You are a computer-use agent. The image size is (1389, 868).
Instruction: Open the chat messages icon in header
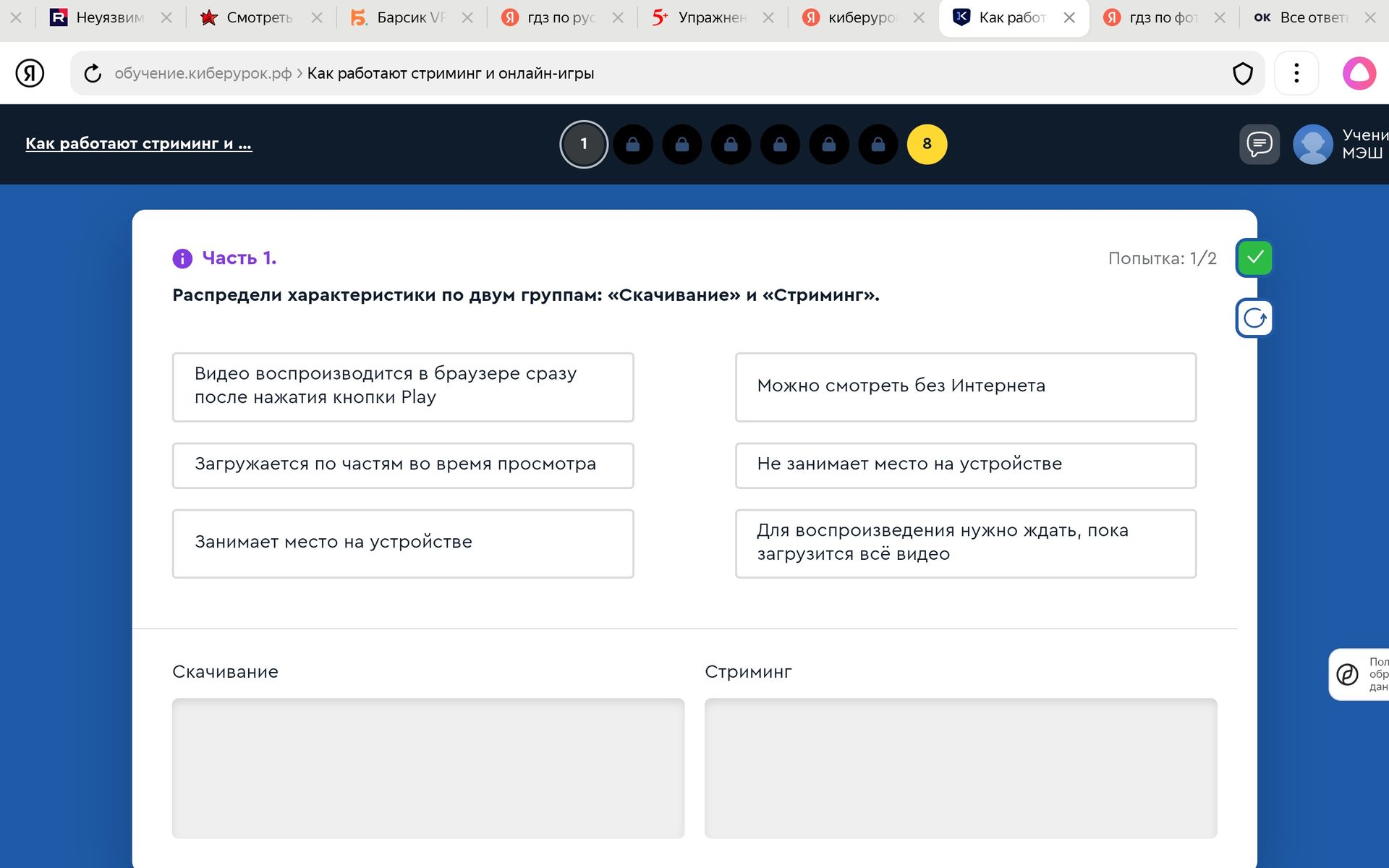1260,144
